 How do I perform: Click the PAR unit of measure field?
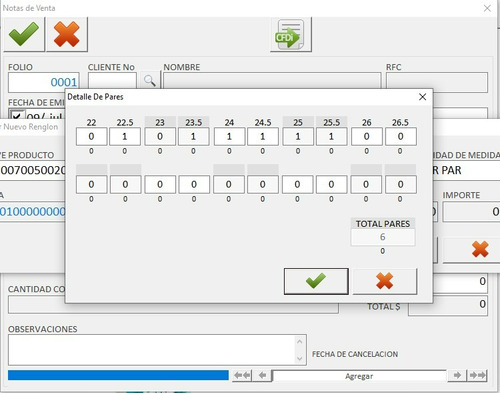coord(467,170)
